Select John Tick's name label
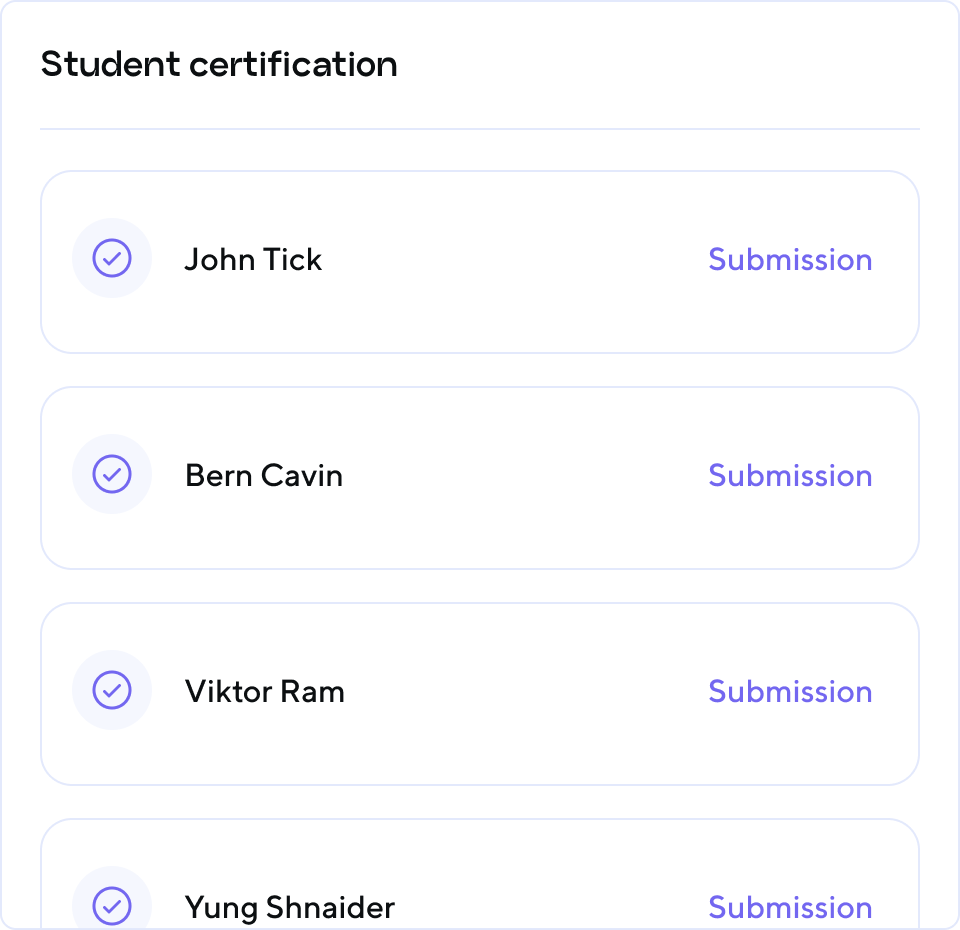Screen dimensions: 960x930 pos(253,259)
